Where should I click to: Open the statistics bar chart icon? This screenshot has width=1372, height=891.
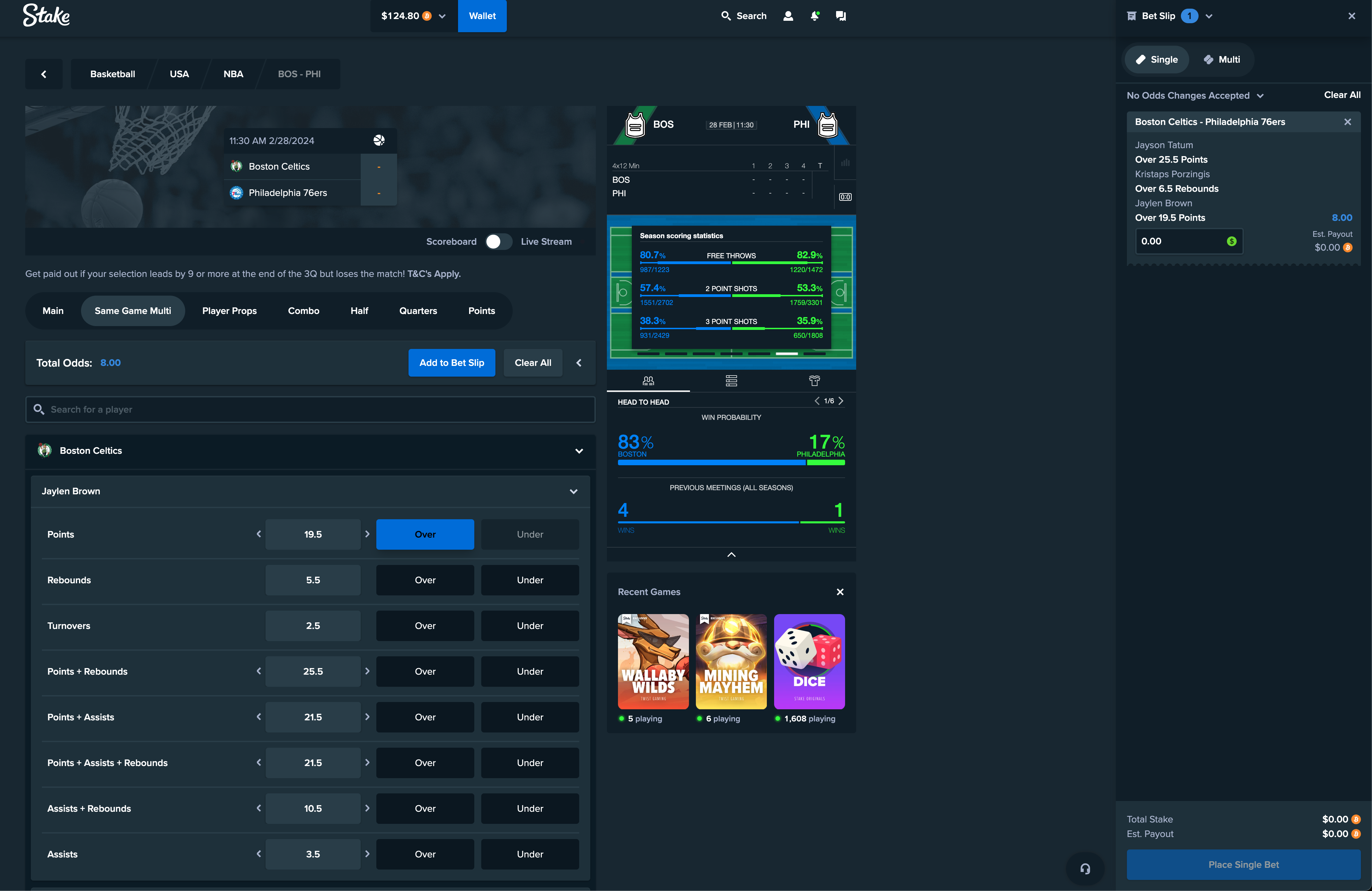[845, 163]
